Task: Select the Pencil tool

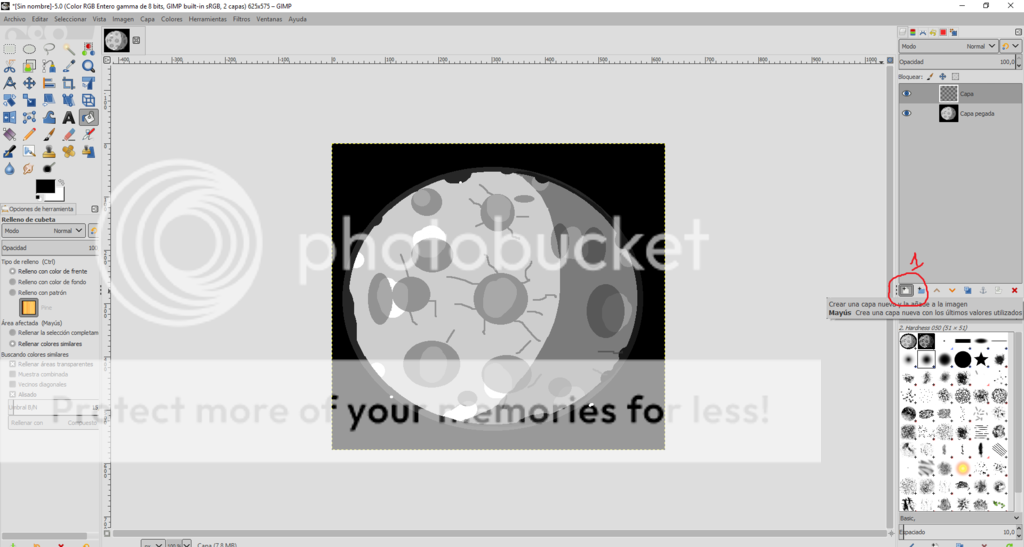Action: click(x=29, y=134)
